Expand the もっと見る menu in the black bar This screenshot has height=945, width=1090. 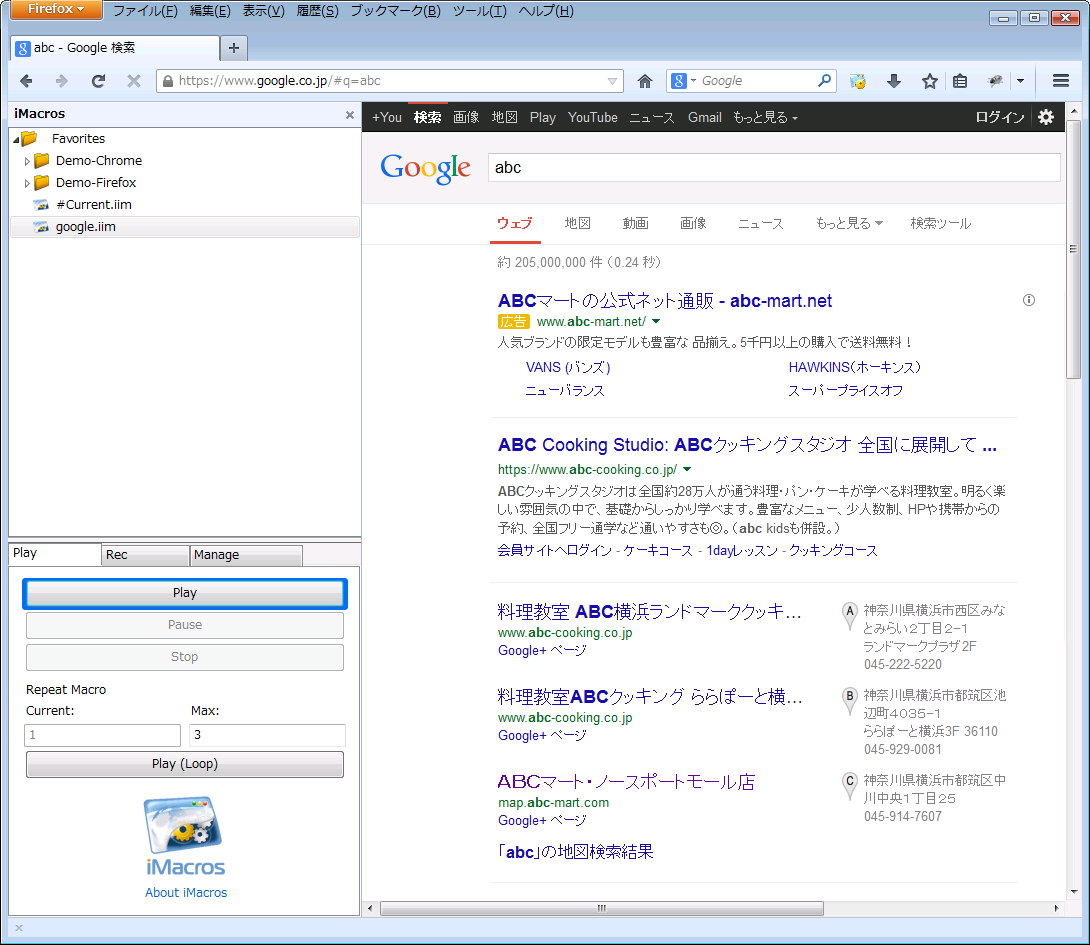765,118
